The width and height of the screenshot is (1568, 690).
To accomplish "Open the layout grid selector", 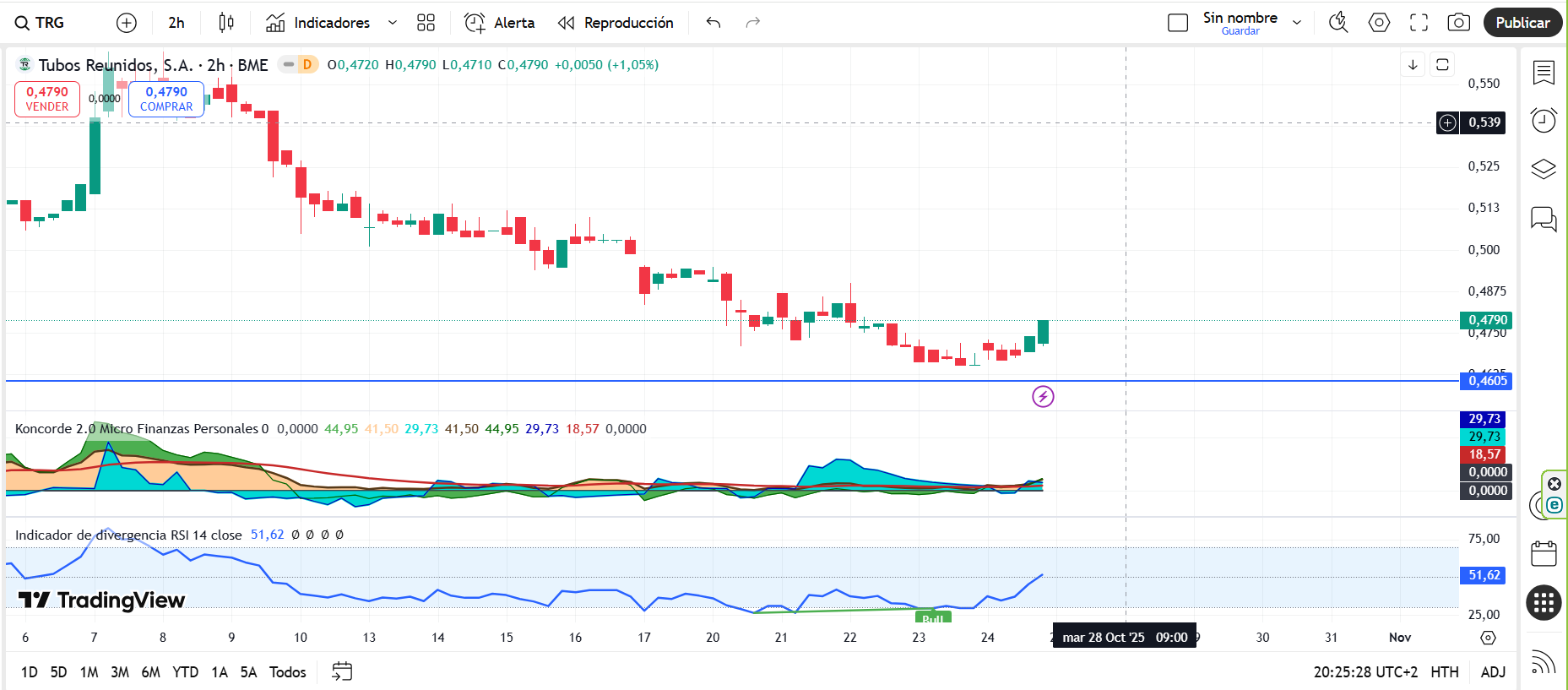I will coord(426,23).
